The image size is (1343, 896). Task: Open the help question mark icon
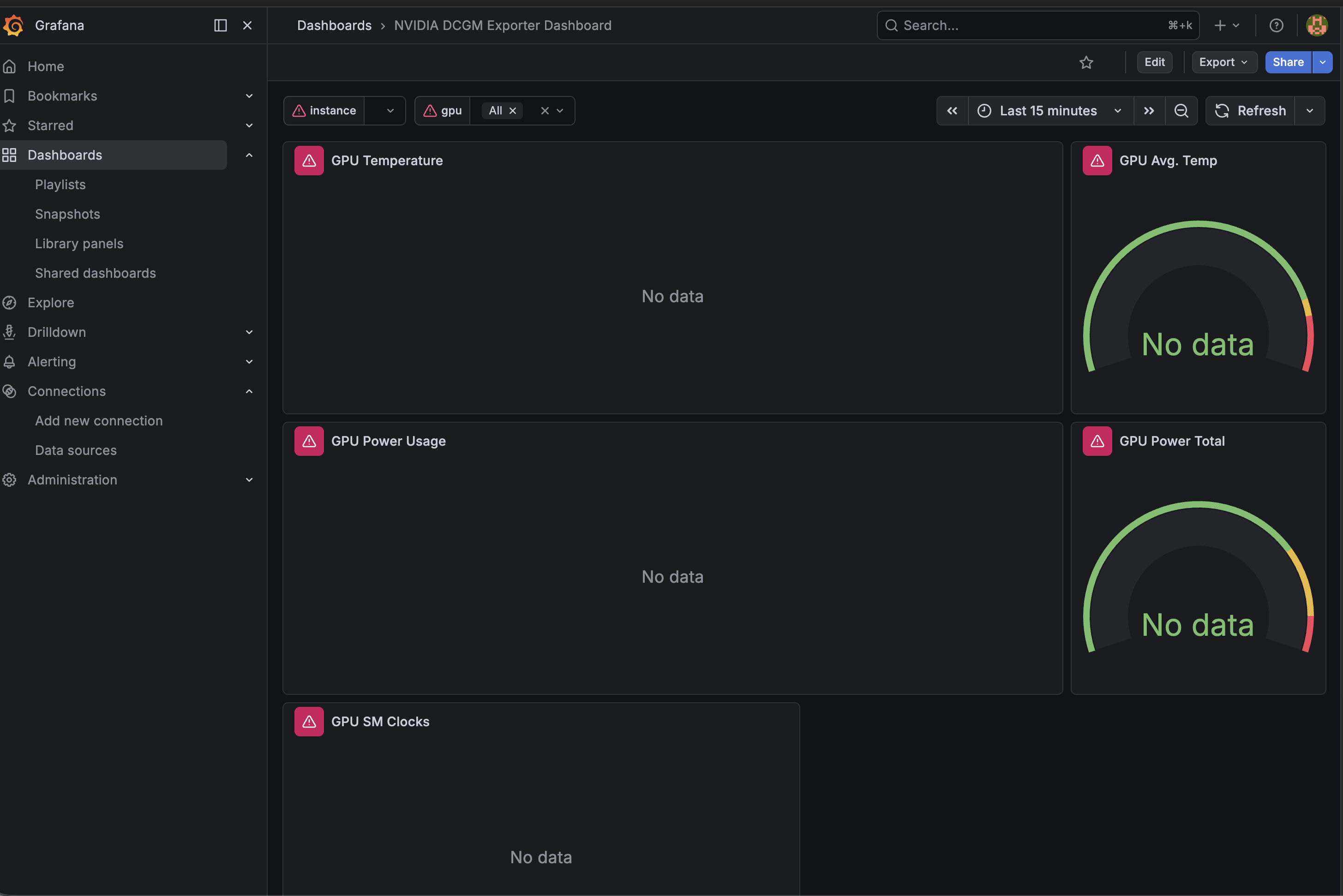[1276, 25]
